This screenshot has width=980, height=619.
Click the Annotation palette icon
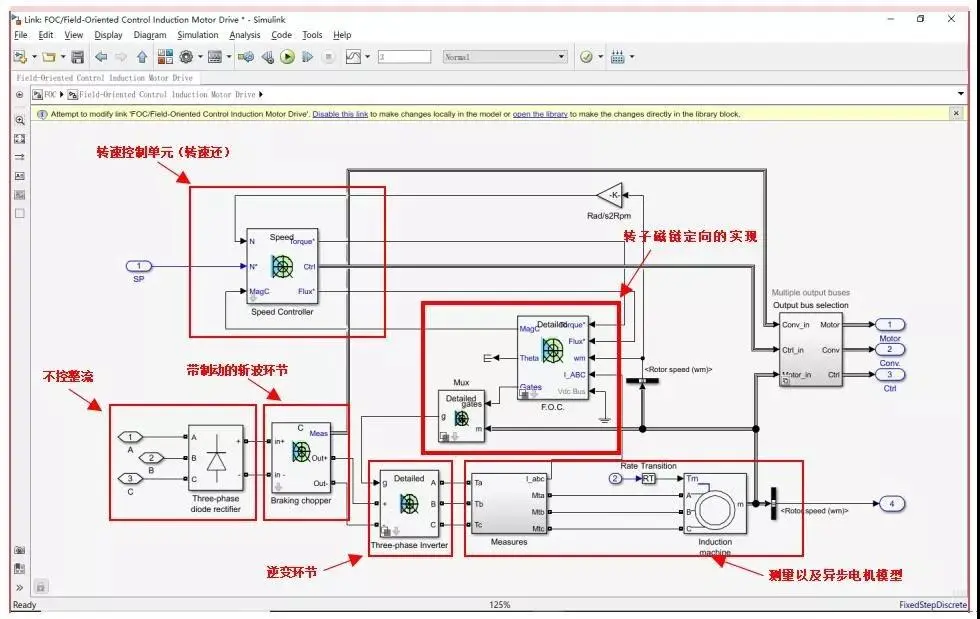coord(19,176)
